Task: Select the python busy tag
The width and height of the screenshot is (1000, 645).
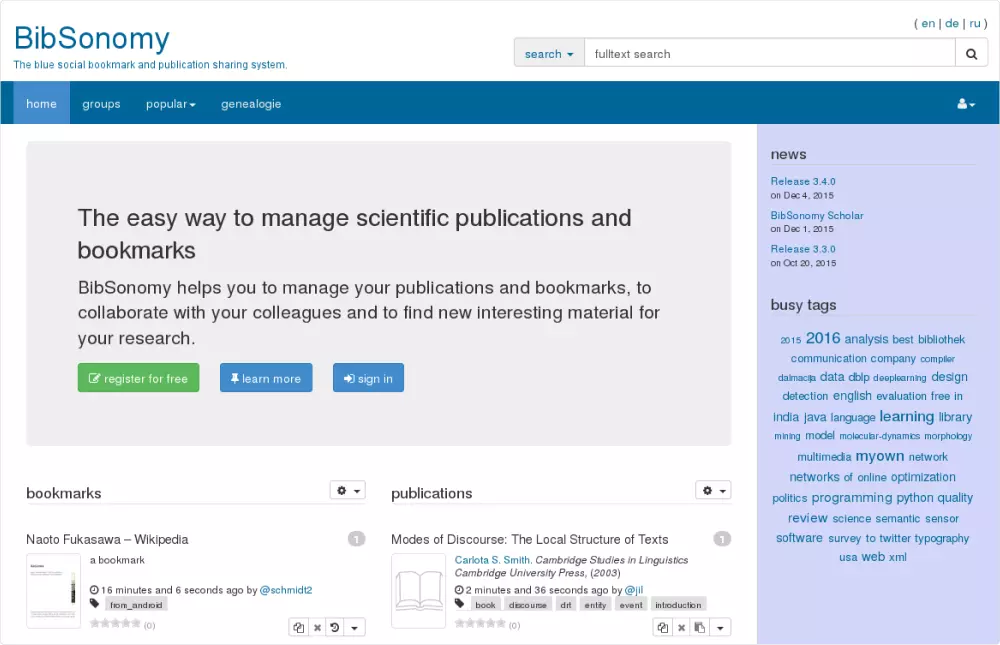Action: click(x=915, y=498)
